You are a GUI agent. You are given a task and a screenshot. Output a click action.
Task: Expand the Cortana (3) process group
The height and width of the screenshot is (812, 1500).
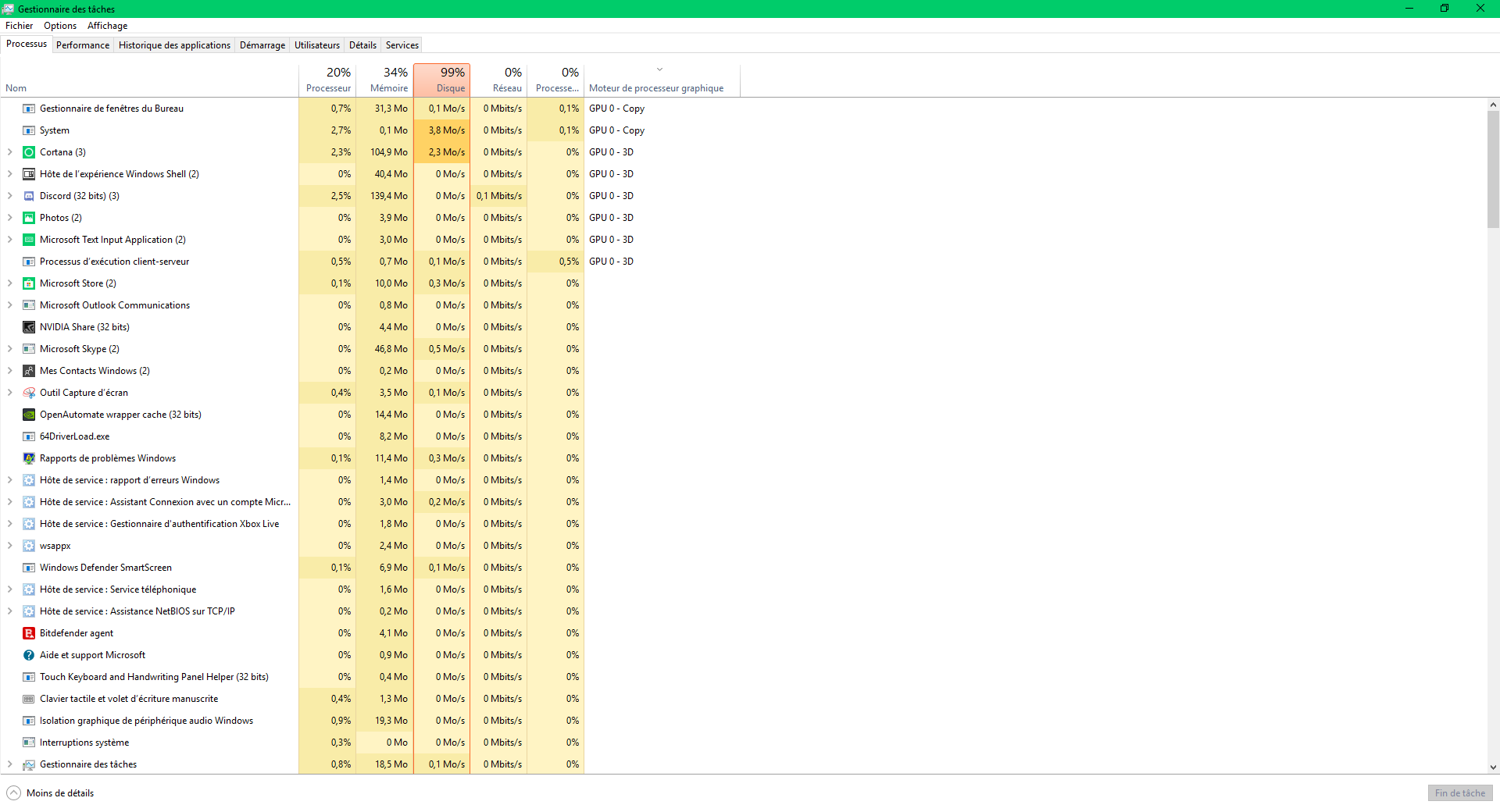(9, 152)
